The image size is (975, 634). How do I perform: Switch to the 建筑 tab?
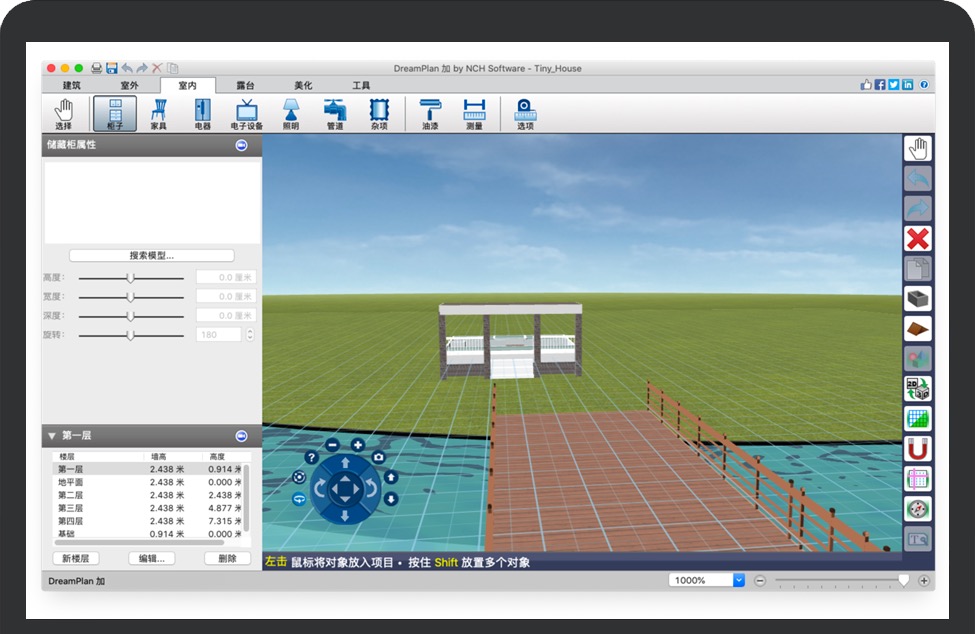click(71, 86)
